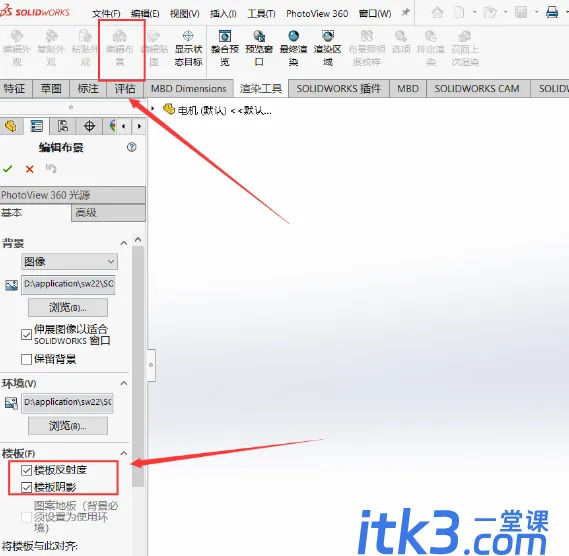569x556 pixels.
Task: Click the background Browse (浏览) button
Action: [68, 308]
